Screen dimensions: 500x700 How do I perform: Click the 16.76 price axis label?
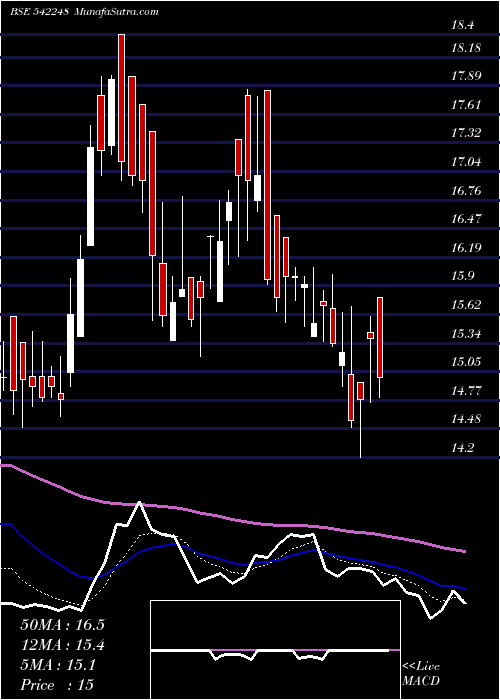[466, 191]
